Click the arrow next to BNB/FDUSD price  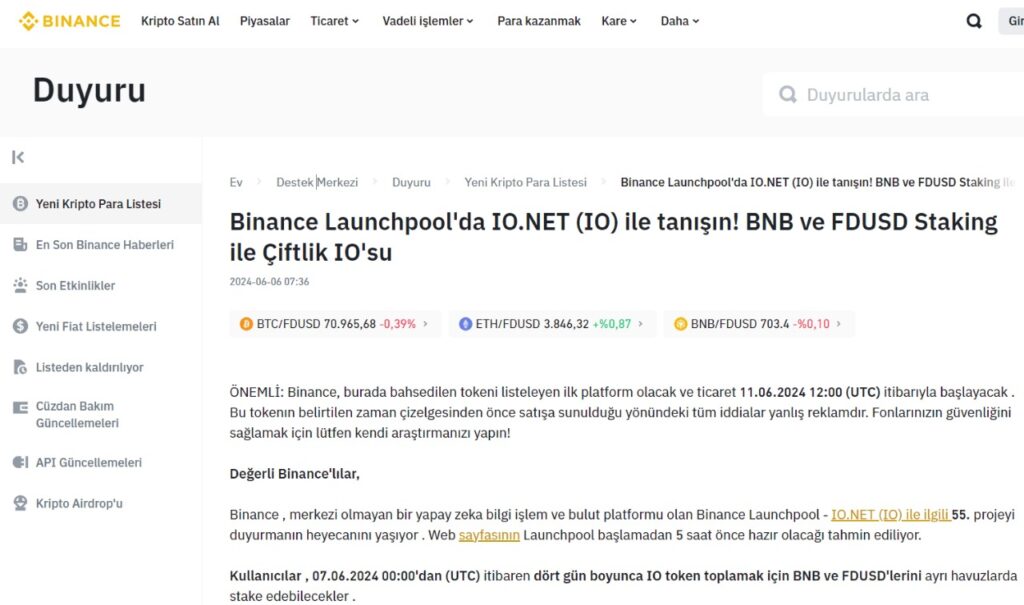pos(839,323)
